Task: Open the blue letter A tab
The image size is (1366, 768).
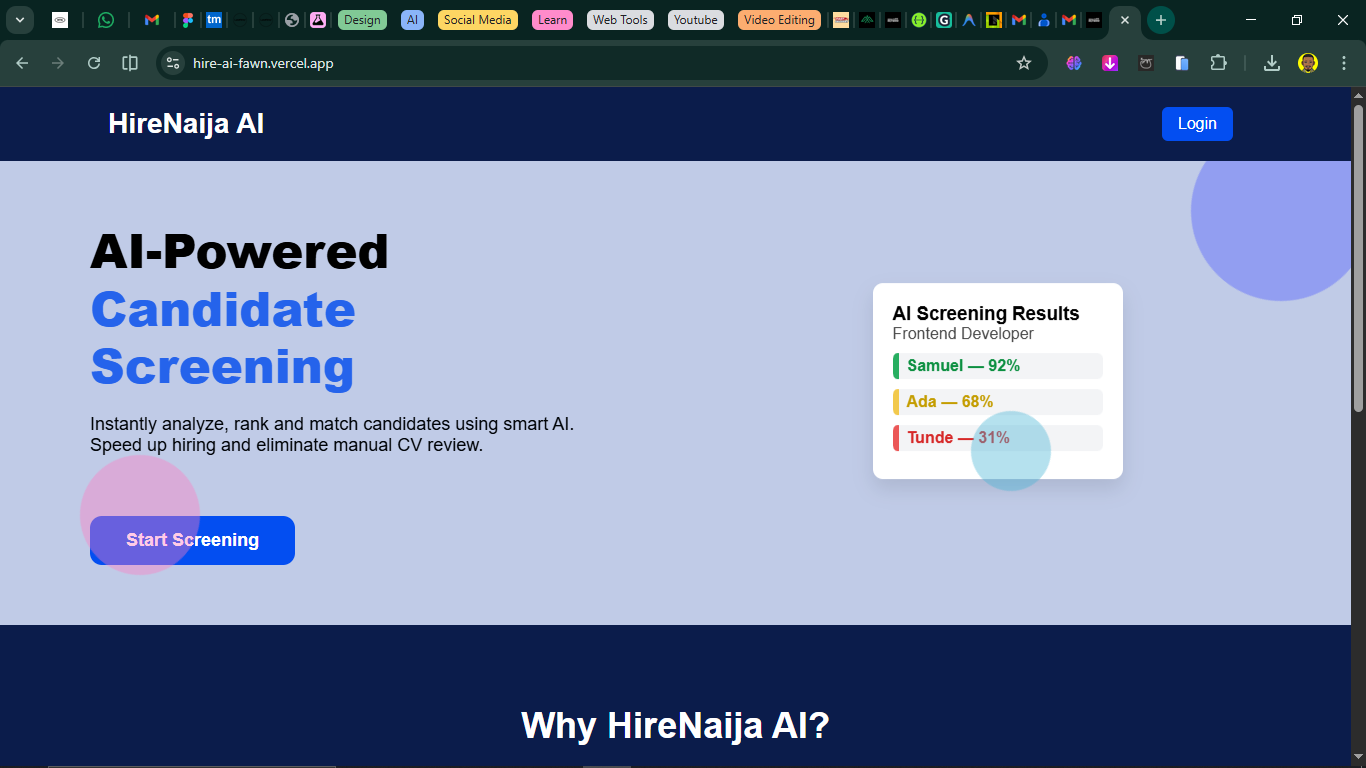Action: tap(969, 20)
